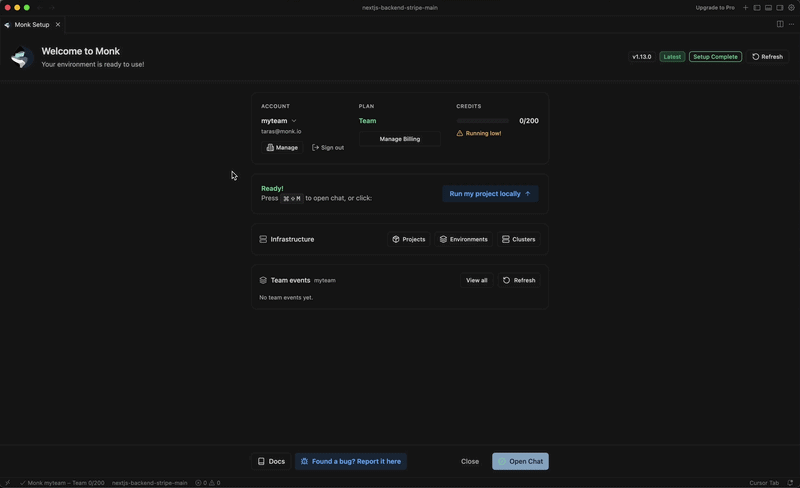Image resolution: width=800 pixels, height=488 pixels.
Task: Click the credits progress bar
Action: (x=483, y=121)
